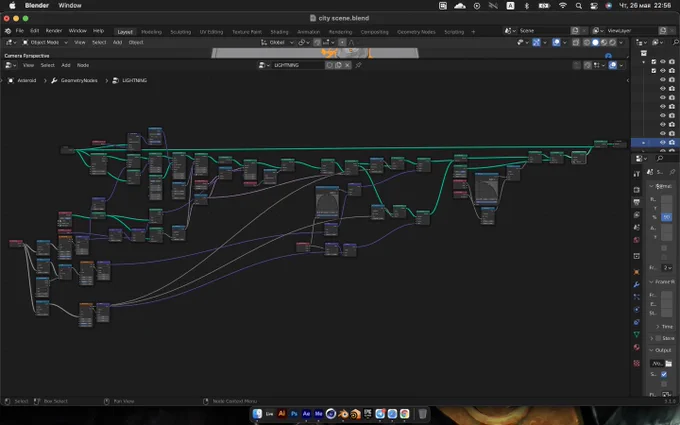This screenshot has height=425, width=680.
Task: Open the transform pivot point dropdown
Action: (304, 42)
